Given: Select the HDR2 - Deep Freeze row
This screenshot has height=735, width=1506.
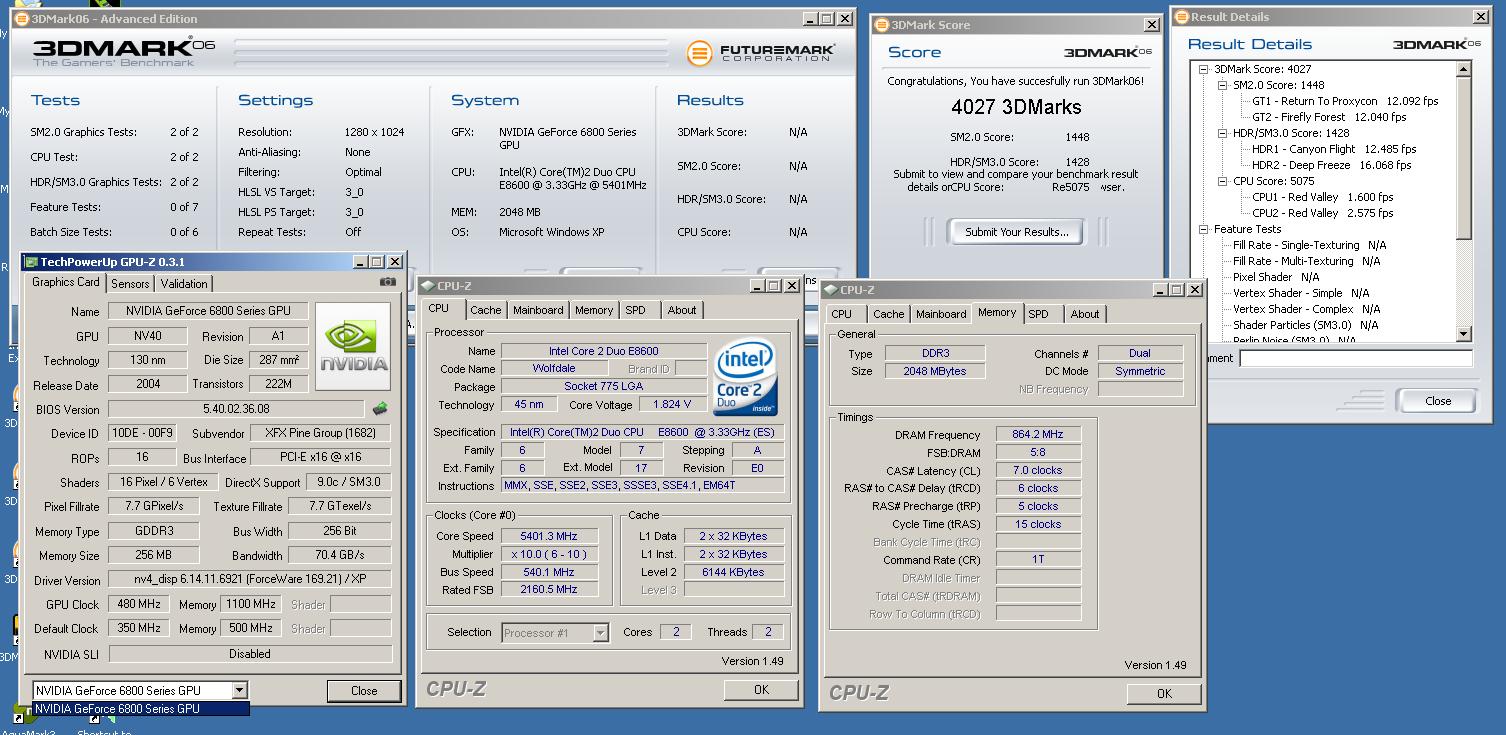Looking at the screenshot, I should tap(1332, 165).
